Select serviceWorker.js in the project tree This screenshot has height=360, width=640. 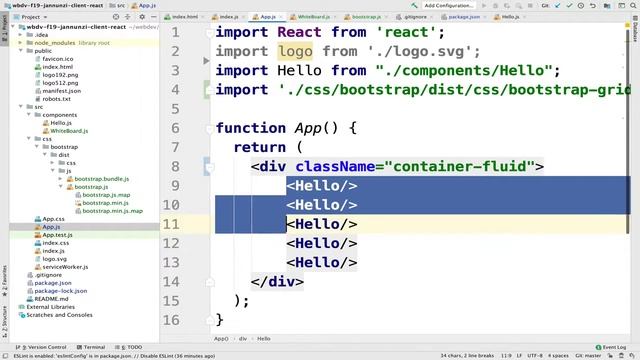tap(65, 267)
